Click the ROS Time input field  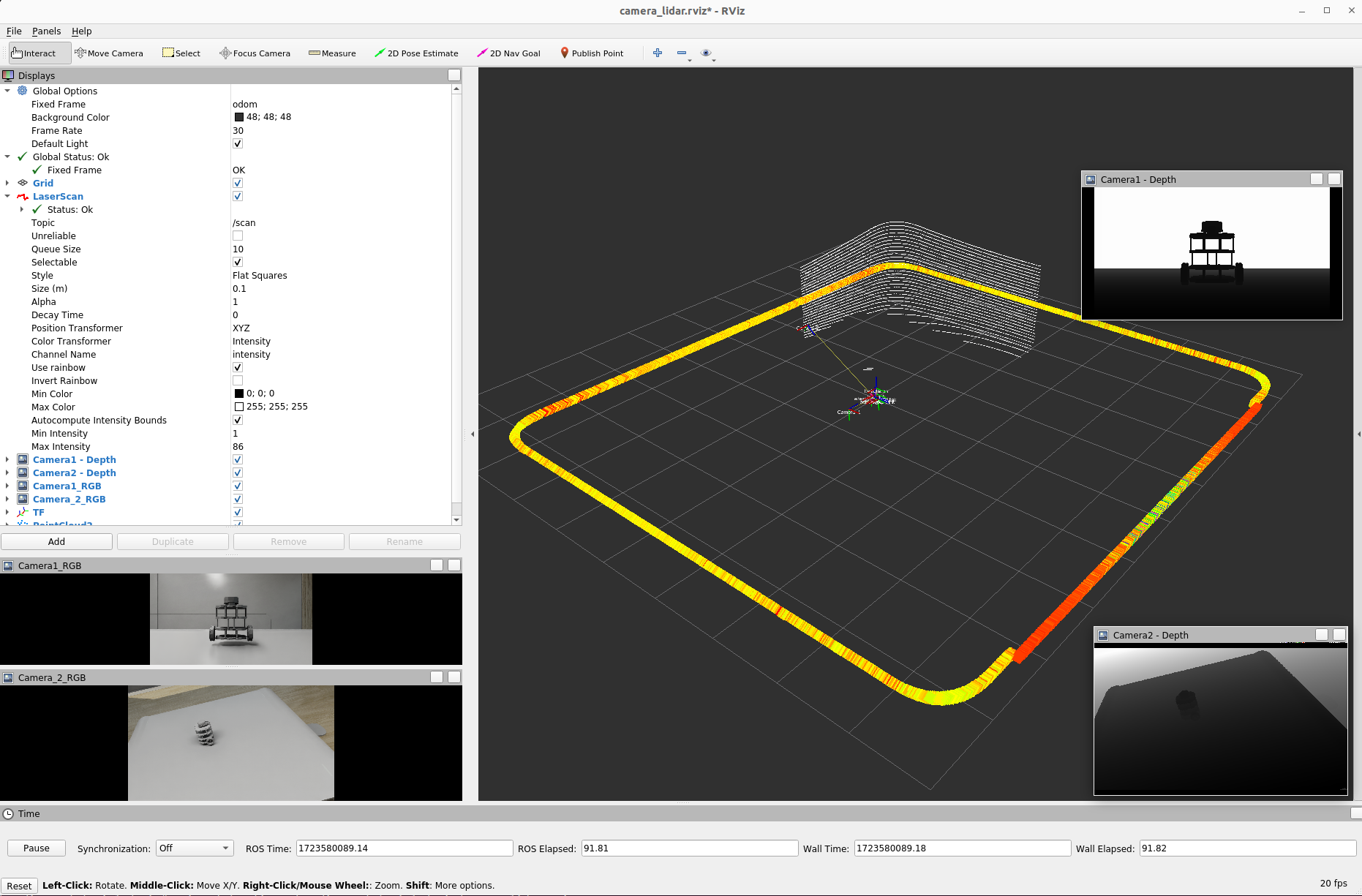404,848
